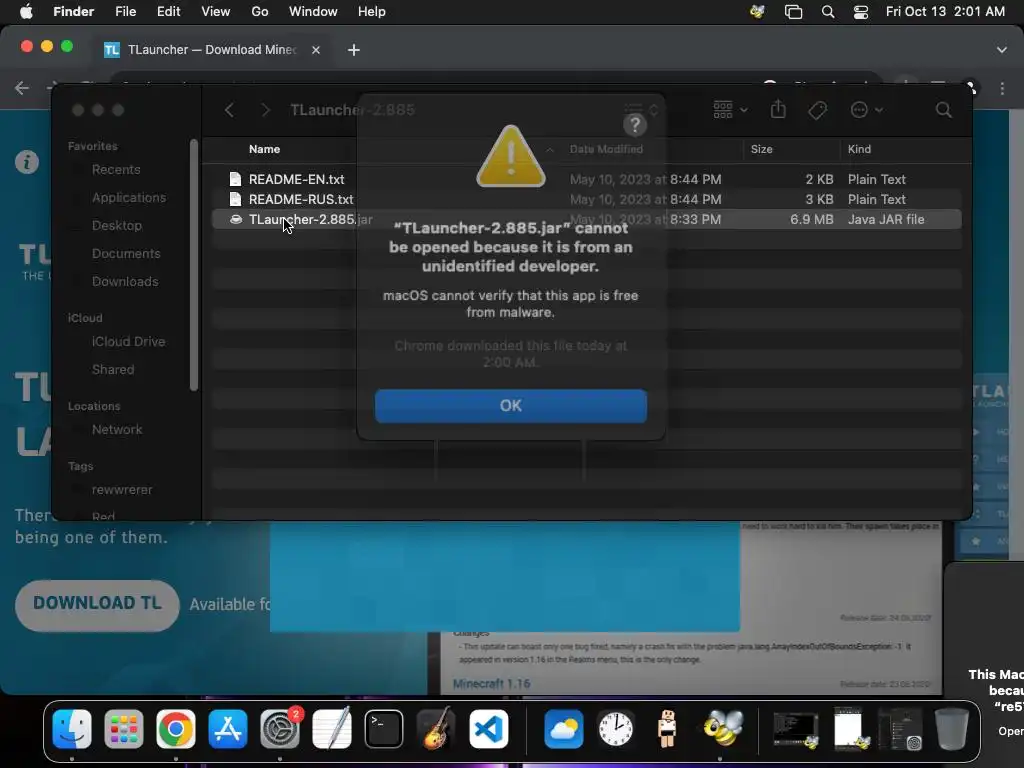Viewport: 1024px width, 768px height.
Task: Sort Finder list by Kind column
Action: (859, 149)
